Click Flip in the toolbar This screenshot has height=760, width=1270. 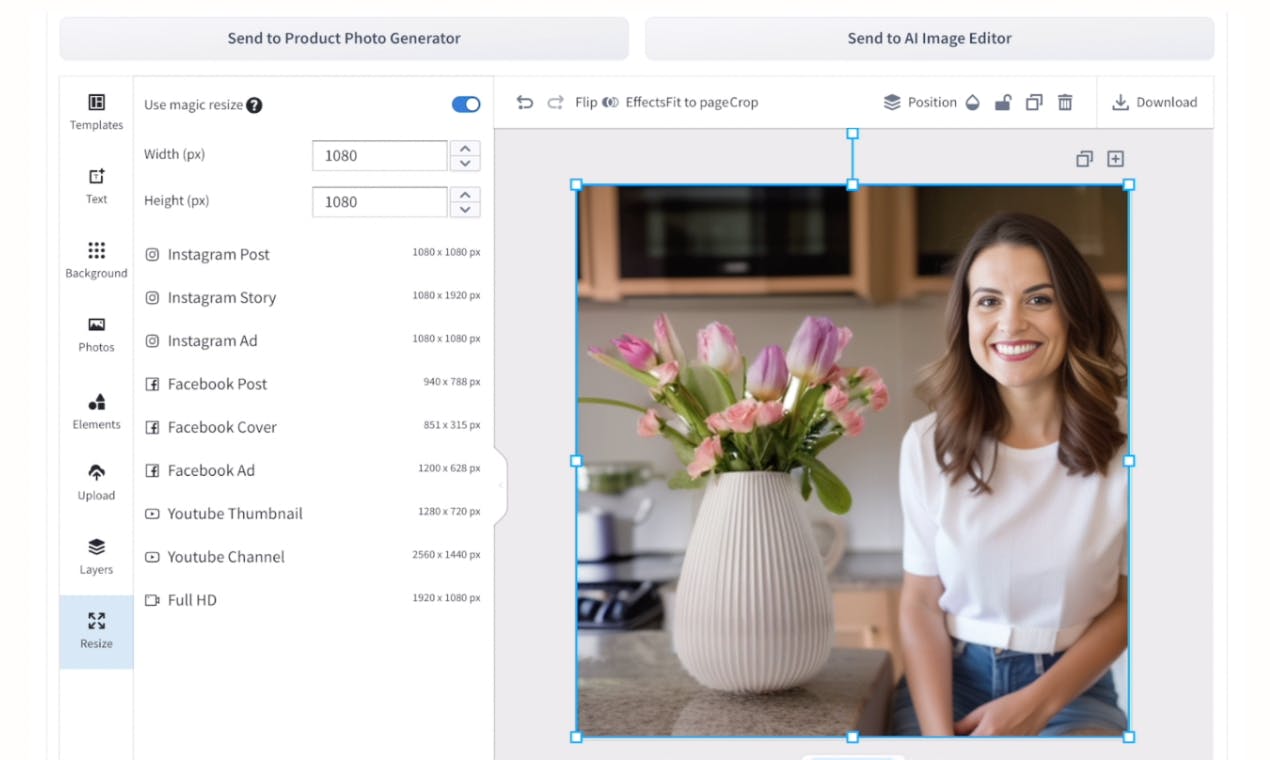[586, 102]
